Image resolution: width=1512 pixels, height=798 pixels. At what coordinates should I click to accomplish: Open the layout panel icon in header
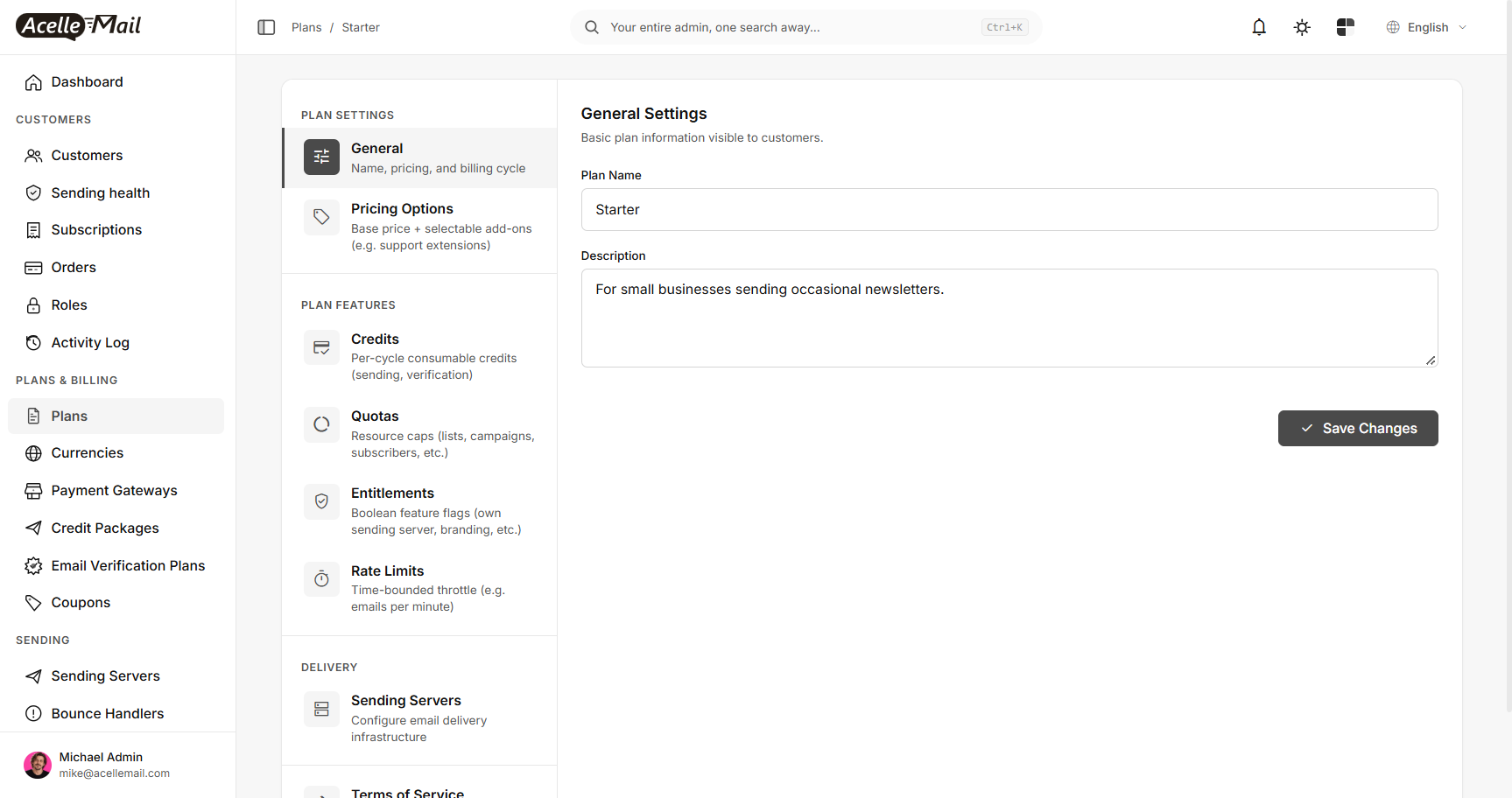tap(1346, 27)
